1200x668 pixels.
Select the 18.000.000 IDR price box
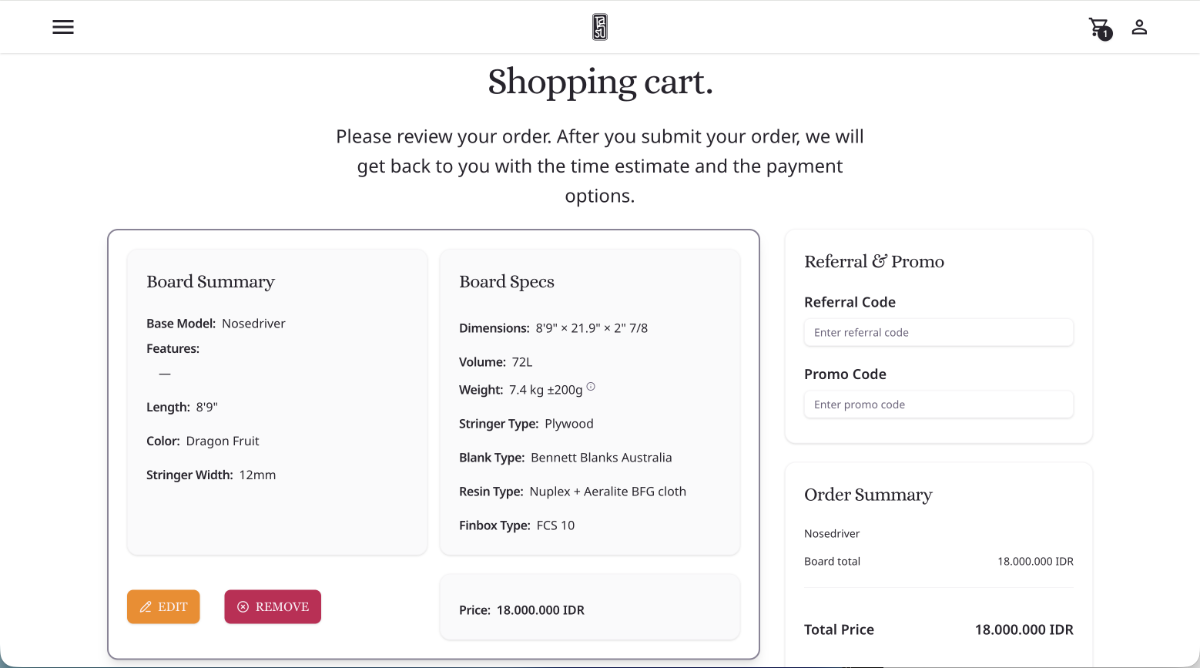click(589, 608)
